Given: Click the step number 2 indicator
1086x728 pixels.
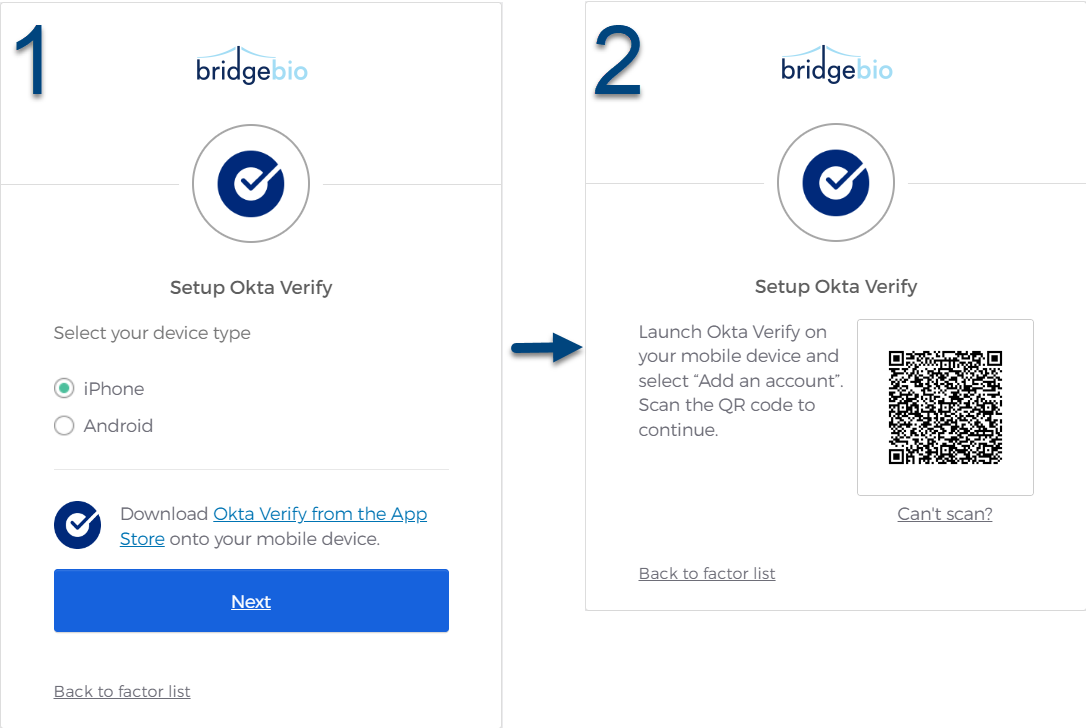Looking at the screenshot, I should click(615, 60).
